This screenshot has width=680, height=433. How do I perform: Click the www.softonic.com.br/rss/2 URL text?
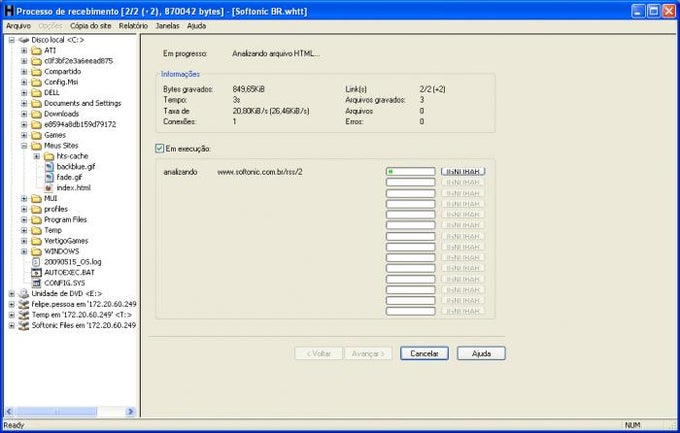tap(260, 172)
